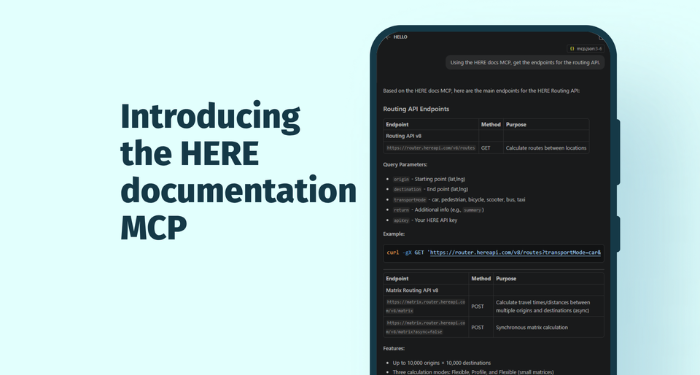The image size is (700, 375).
Task: Select the origin parameter code tag
Action: 401,179
